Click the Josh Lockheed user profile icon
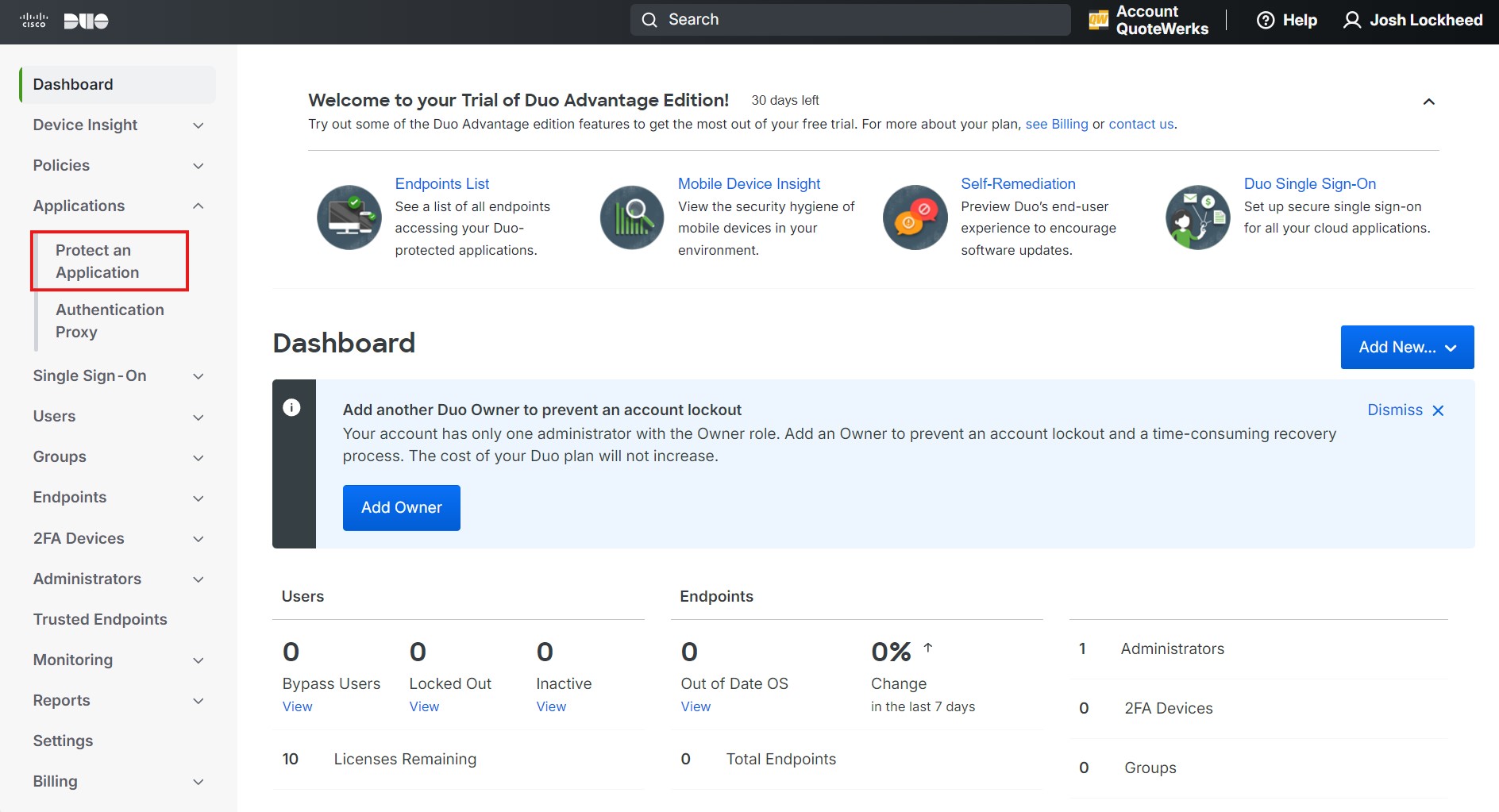 (1351, 21)
